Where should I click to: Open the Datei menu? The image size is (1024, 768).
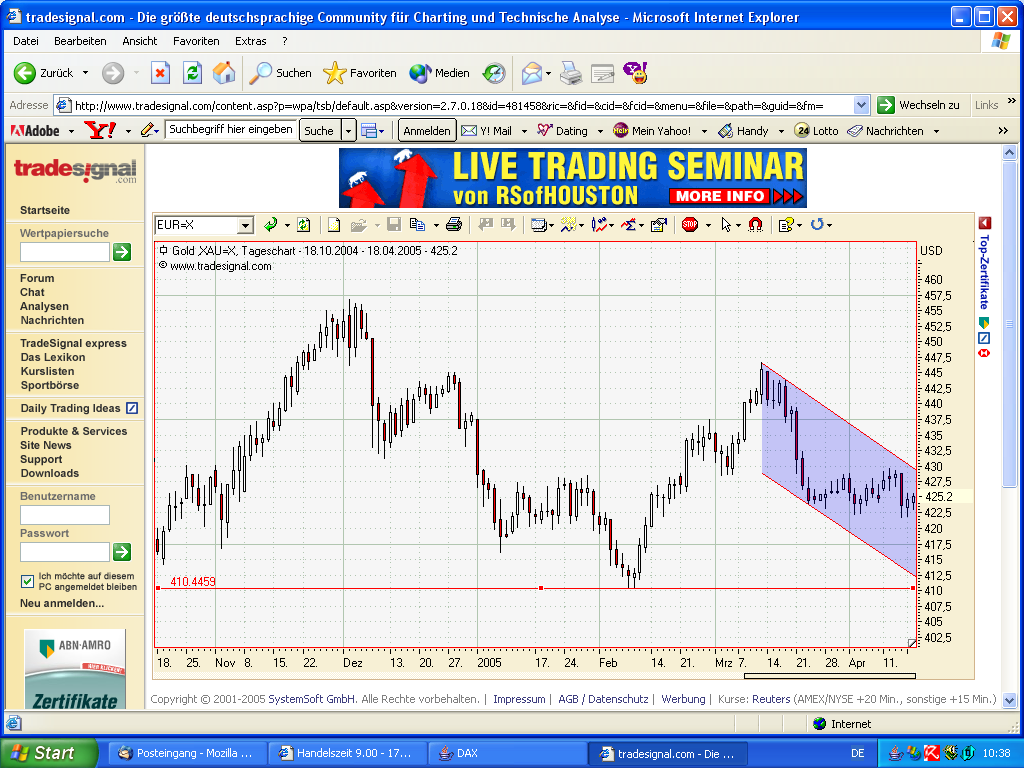(25, 40)
